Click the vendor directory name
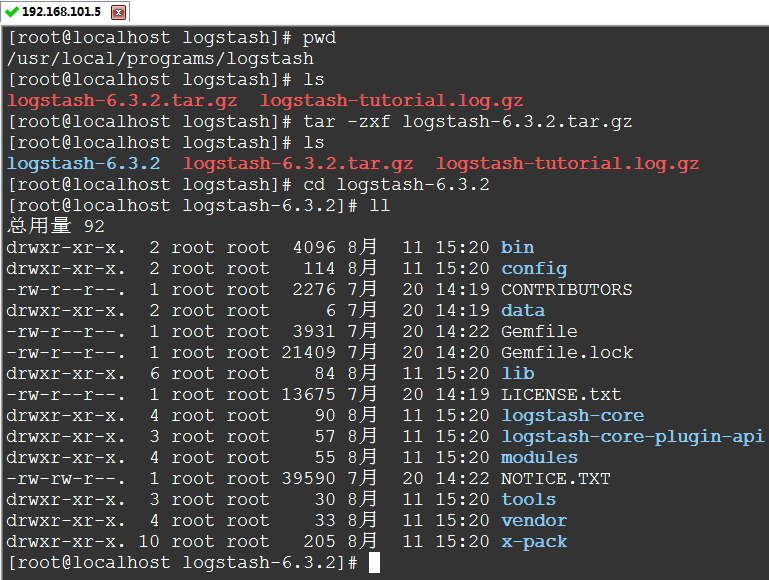This screenshot has height=580, width=769. (534, 520)
